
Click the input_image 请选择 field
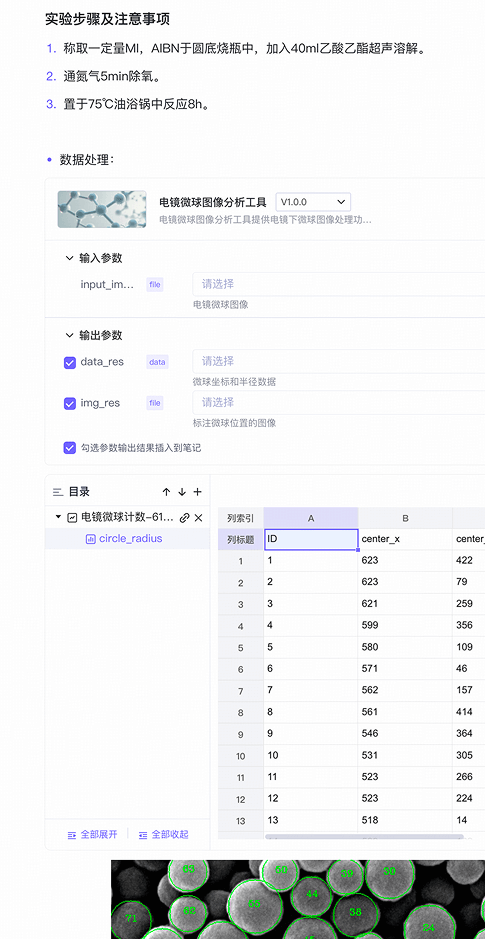[338, 284]
